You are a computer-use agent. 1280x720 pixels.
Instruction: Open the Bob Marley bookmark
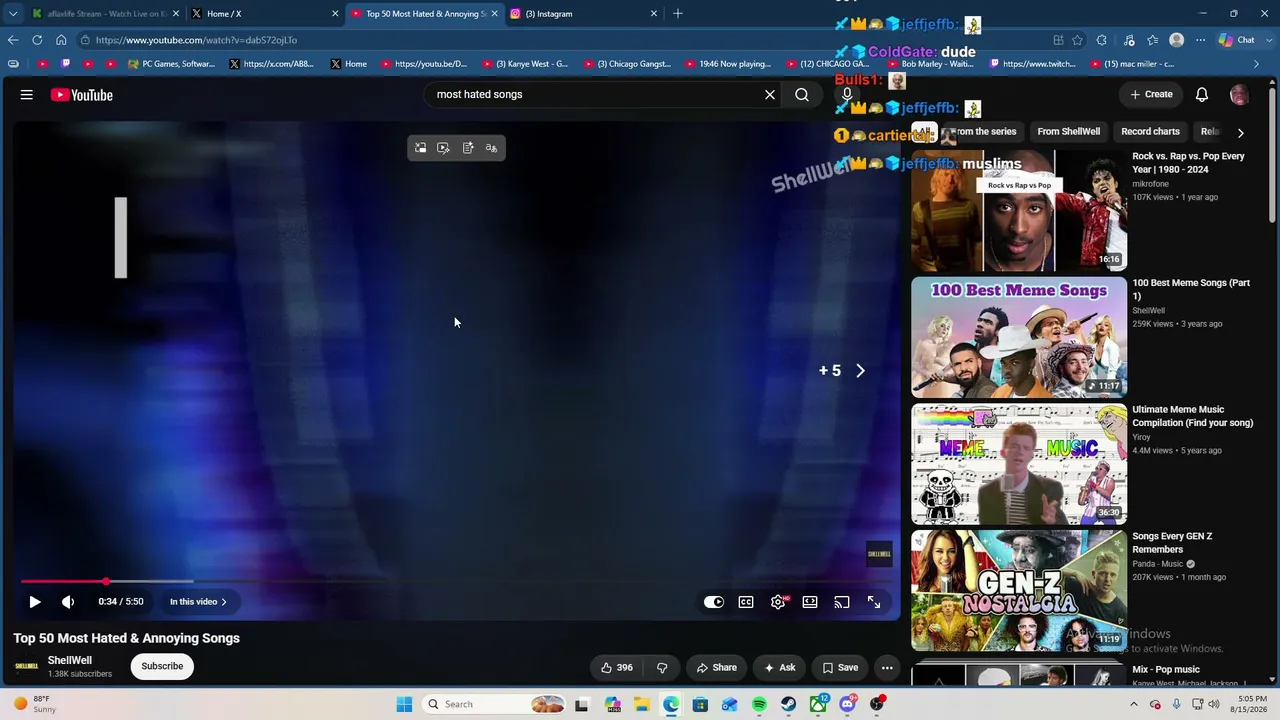coord(929,64)
